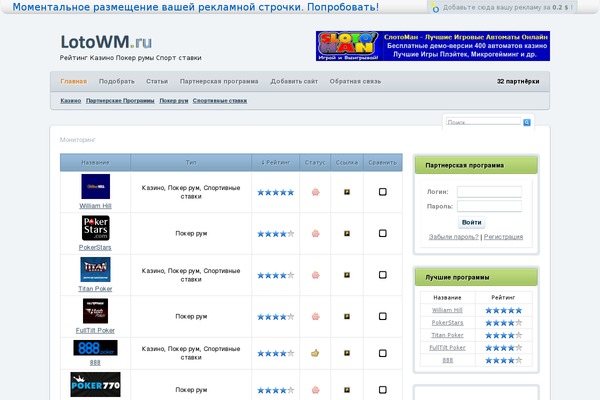This screenshot has width=600, height=400.
Task: Click PokerStars name link in table
Action: coord(95,248)
